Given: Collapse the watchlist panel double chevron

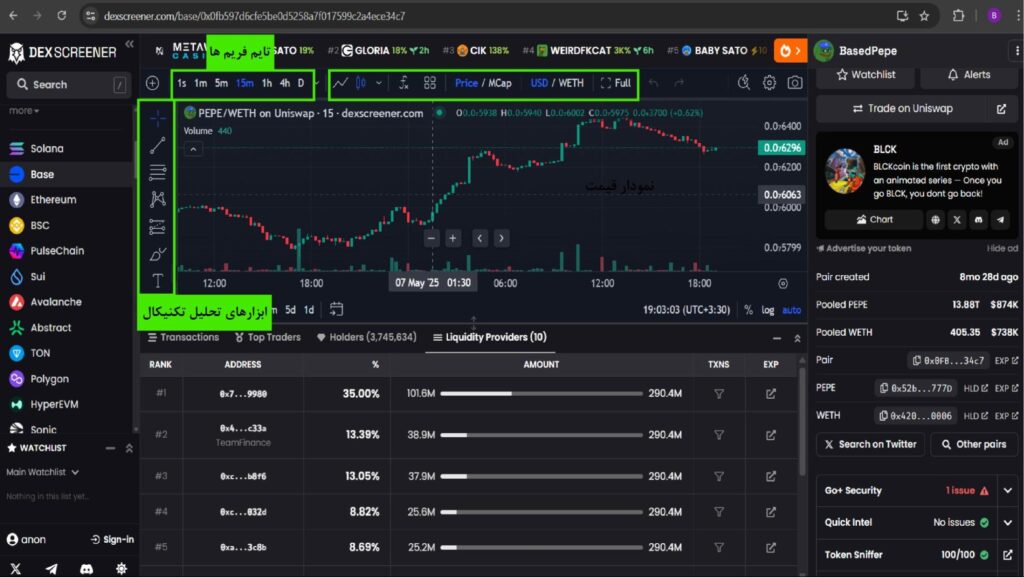Looking at the screenshot, I should pyautogui.click(x=129, y=448).
